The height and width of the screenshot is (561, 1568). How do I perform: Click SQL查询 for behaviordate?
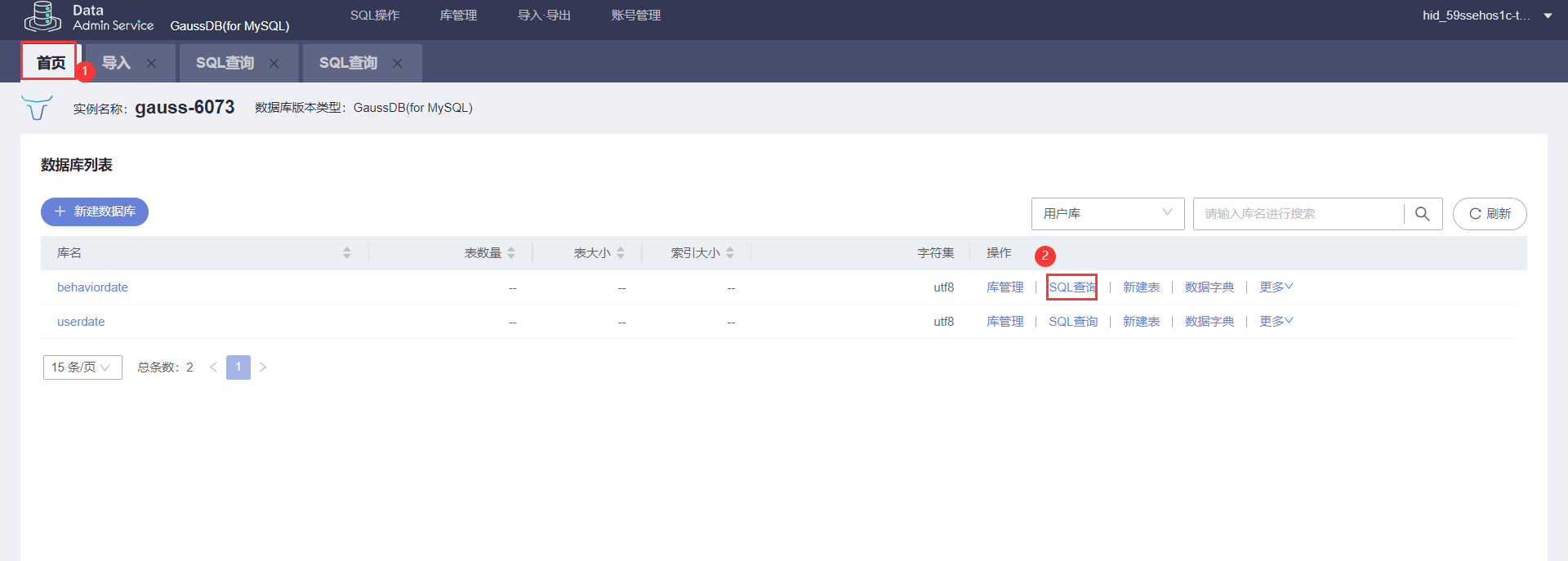(1072, 287)
